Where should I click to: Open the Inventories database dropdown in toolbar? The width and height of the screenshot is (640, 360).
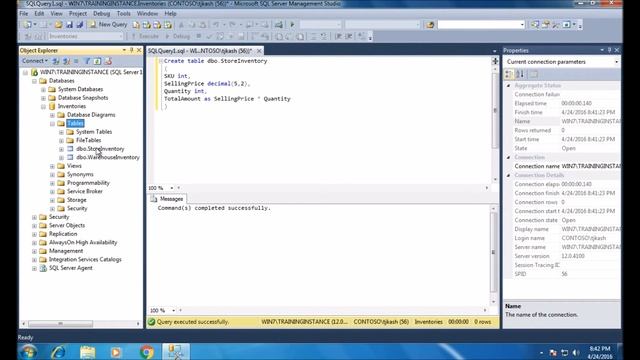pos(85,36)
